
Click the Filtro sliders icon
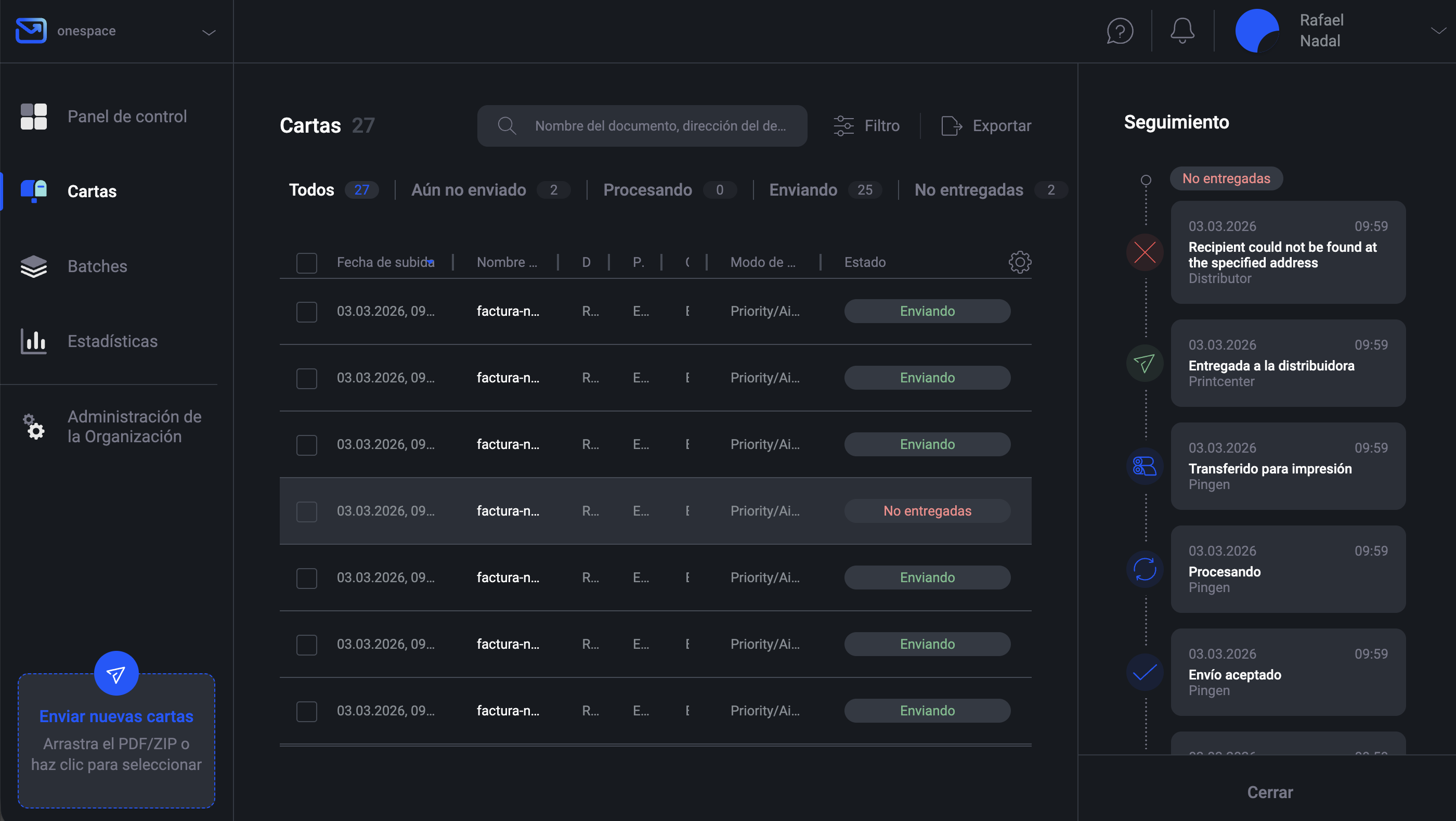[843, 125]
